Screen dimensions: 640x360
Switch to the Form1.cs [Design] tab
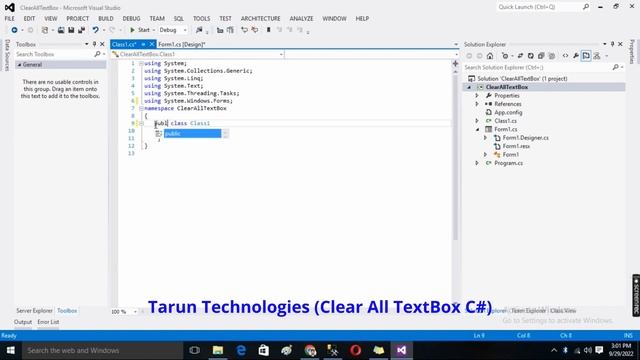182,44
